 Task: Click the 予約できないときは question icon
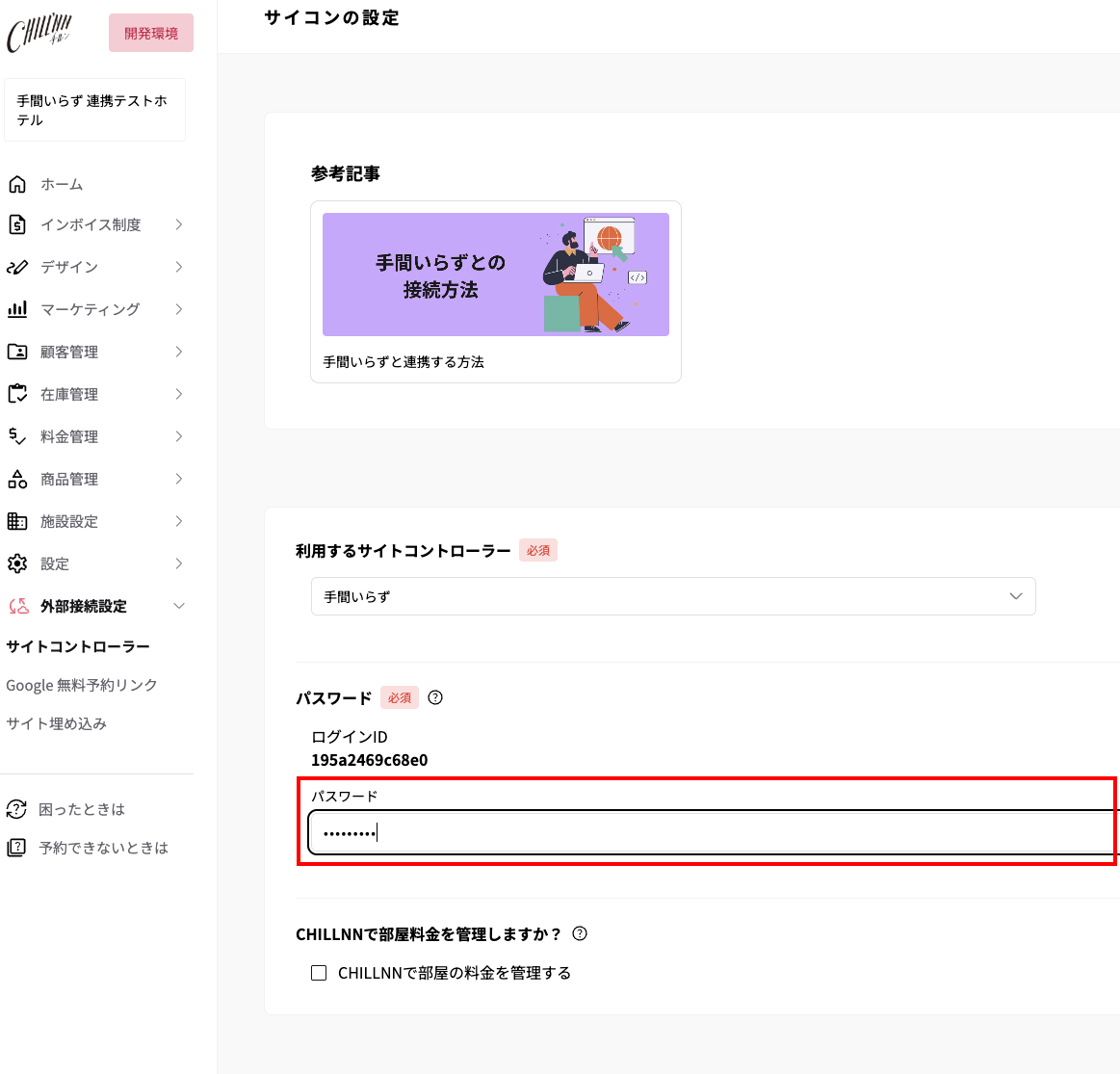pos(15,848)
